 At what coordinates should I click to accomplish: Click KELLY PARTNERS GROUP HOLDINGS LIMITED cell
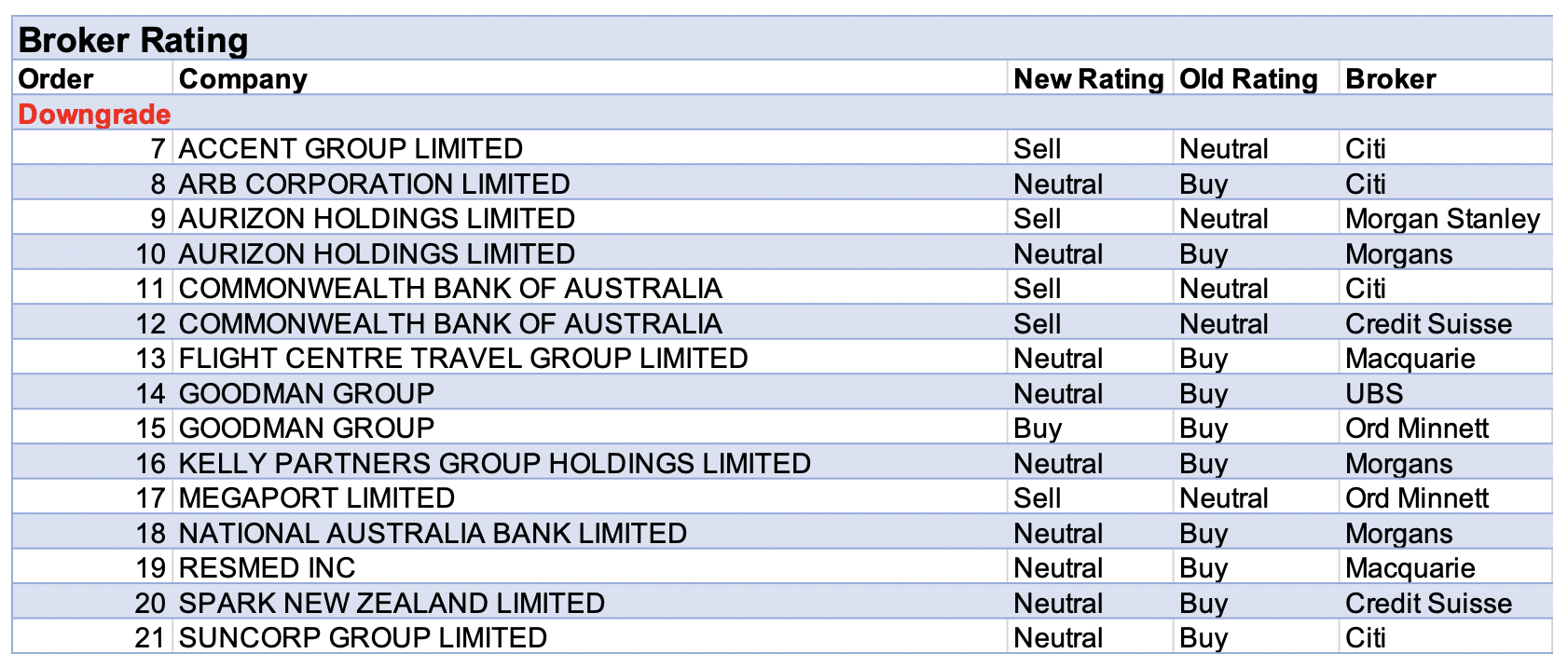(x=494, y=463)
